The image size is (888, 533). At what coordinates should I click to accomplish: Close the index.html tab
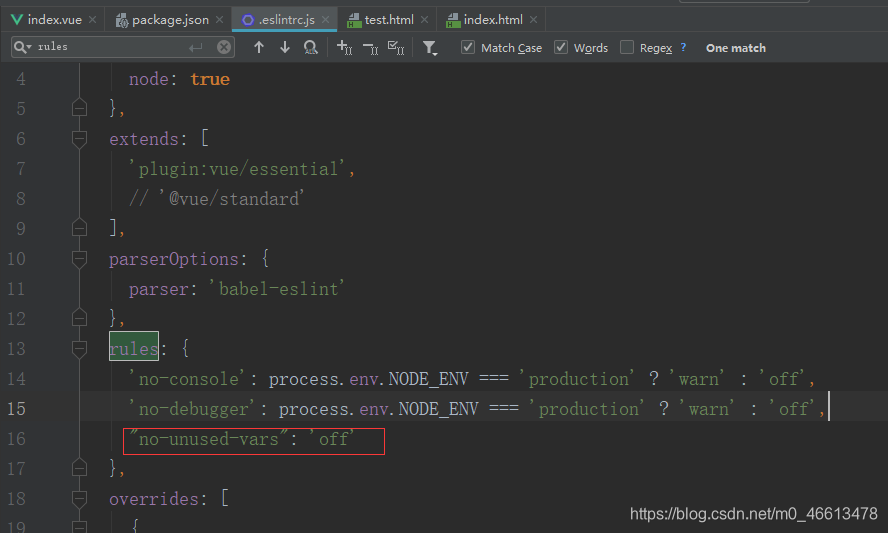pyautogui.click(x=533, y=20)
